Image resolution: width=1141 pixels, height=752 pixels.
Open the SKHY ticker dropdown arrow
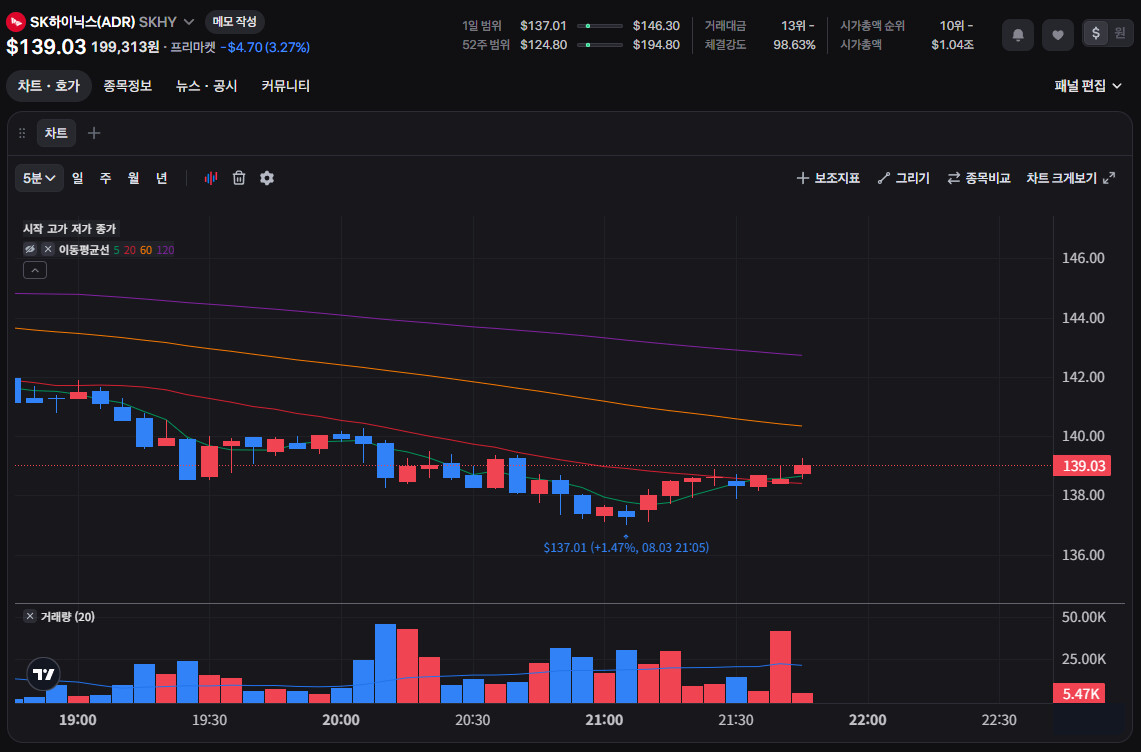[x=188, y=22]
